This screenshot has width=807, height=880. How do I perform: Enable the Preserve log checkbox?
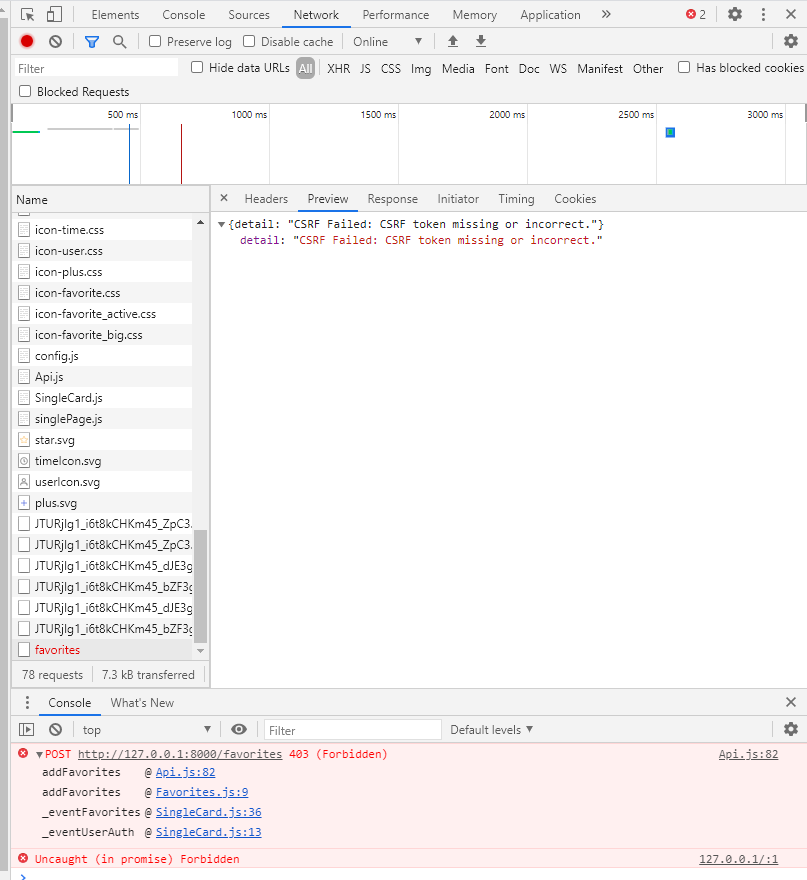155,41
